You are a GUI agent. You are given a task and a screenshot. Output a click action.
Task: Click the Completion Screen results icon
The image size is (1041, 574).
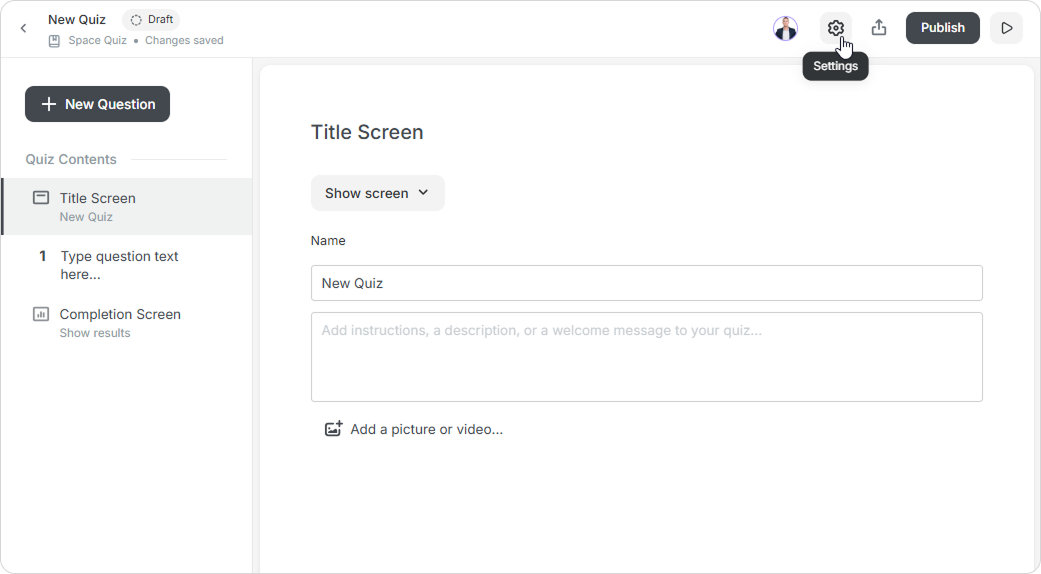41,314
